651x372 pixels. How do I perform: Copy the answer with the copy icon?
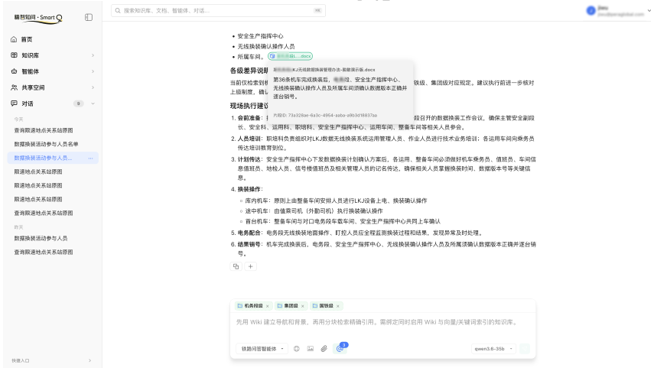tap(236, 267)
